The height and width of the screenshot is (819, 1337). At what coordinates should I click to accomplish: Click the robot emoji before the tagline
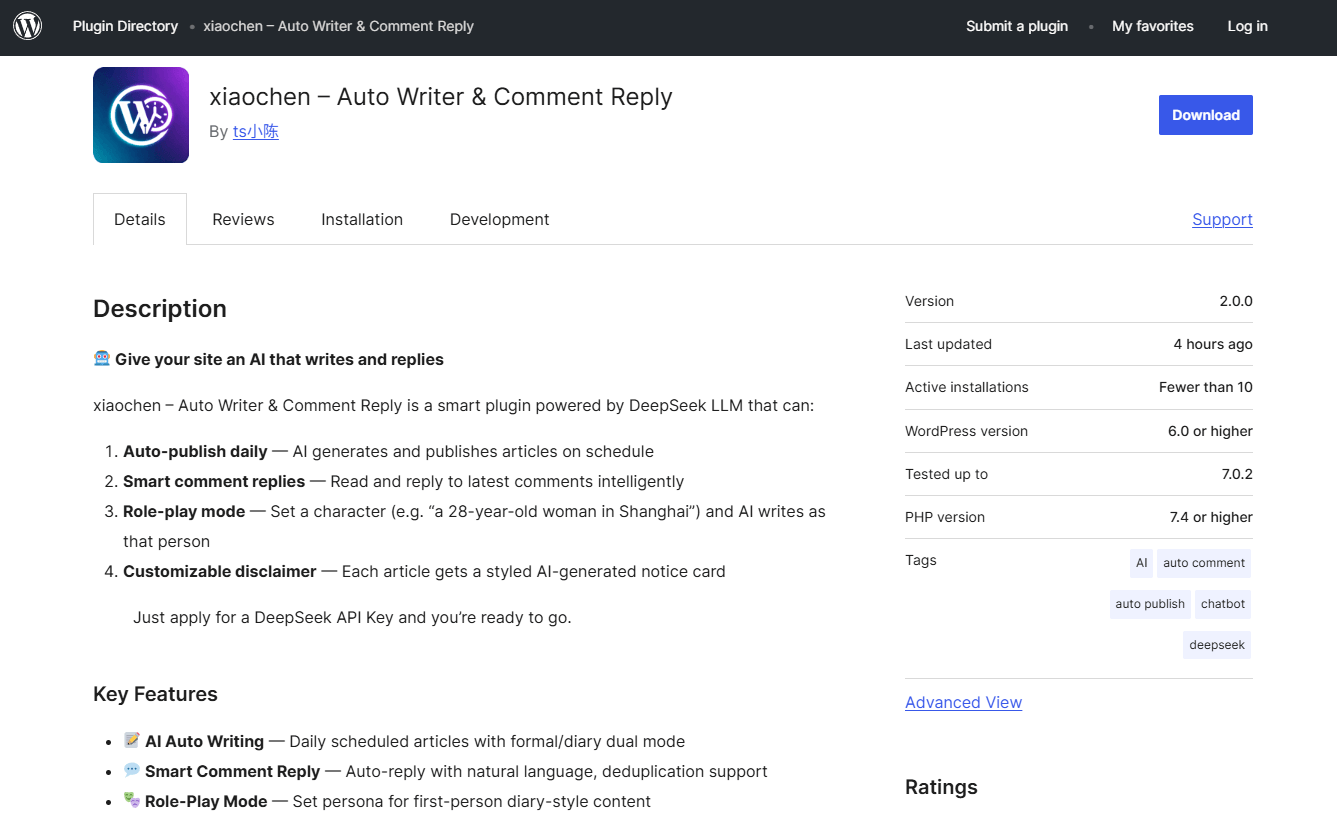(101, 358)
